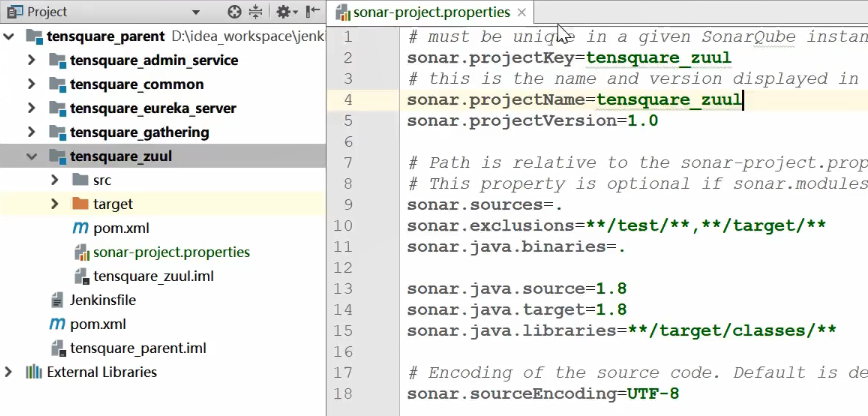Expand the tensquare_admin_service module
The height and width of the screenshot is (416, 868).
click(x=32, y=60)
